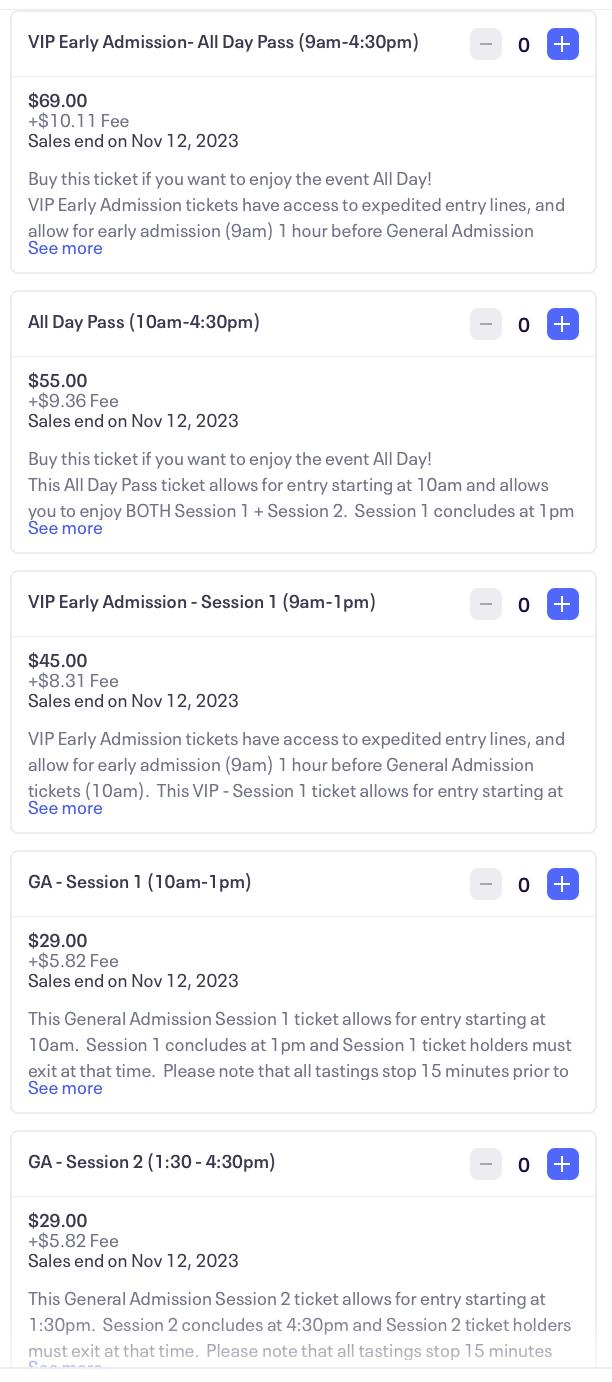This screenshot has height=1382, width=612.
Task: Click the minus icon for VIP All Day Pass
Action: coord(486,44)
